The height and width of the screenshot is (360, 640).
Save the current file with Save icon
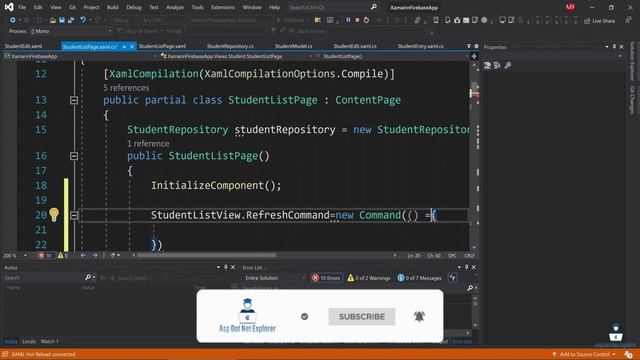coord(62,20)
